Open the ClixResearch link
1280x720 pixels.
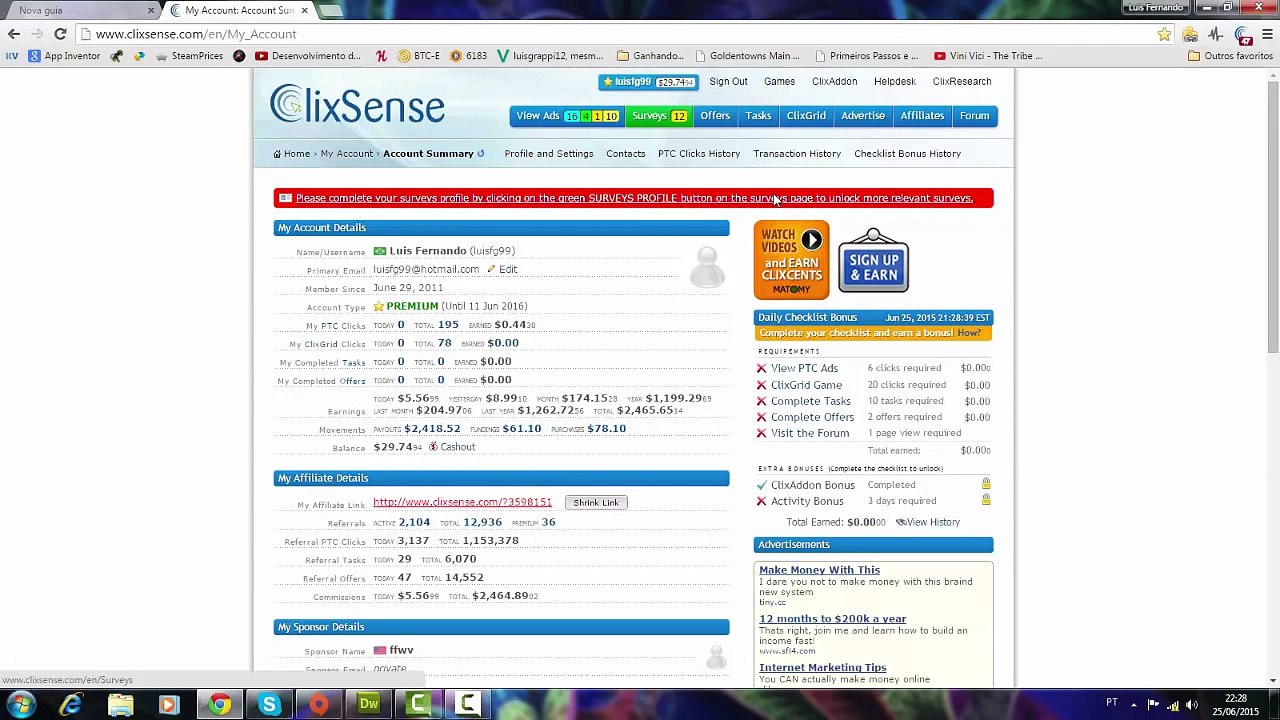[962, 82]
